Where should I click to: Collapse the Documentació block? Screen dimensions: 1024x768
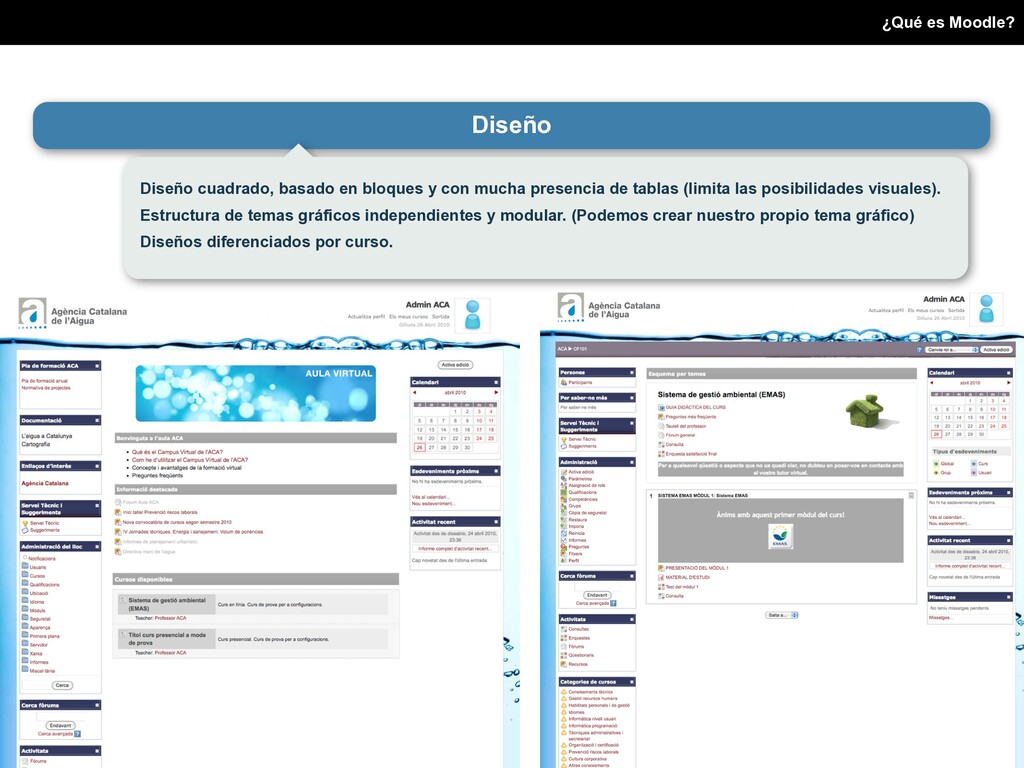click(97, 420)
